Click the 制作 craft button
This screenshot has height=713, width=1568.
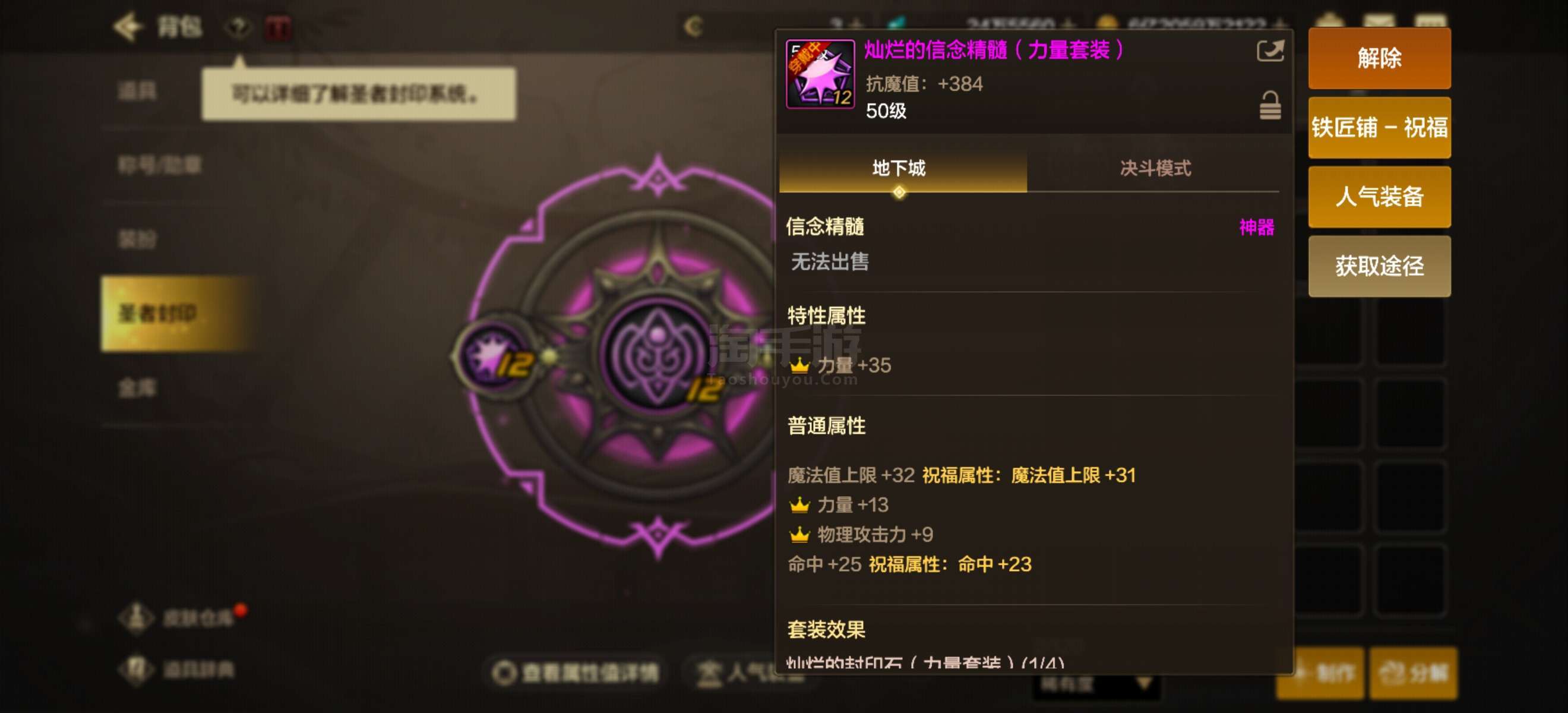[1320, 673]
